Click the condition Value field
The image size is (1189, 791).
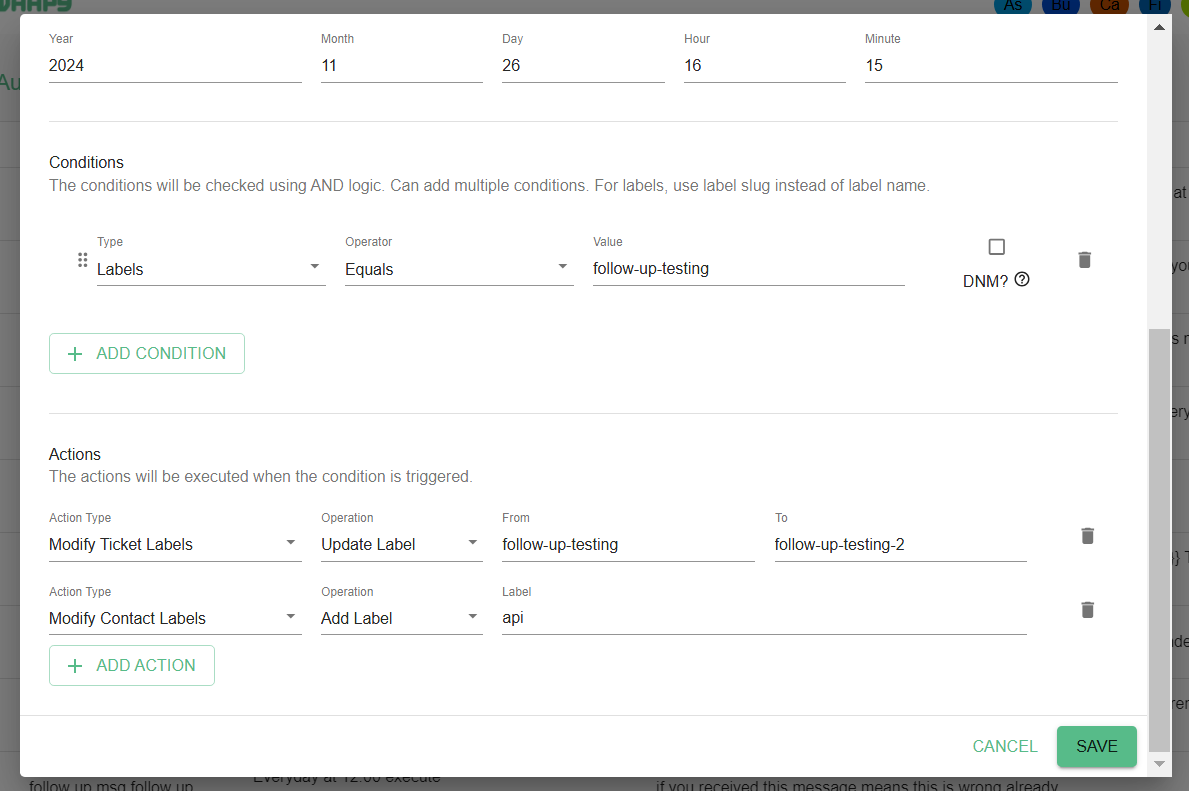click(x=748, y=269)
